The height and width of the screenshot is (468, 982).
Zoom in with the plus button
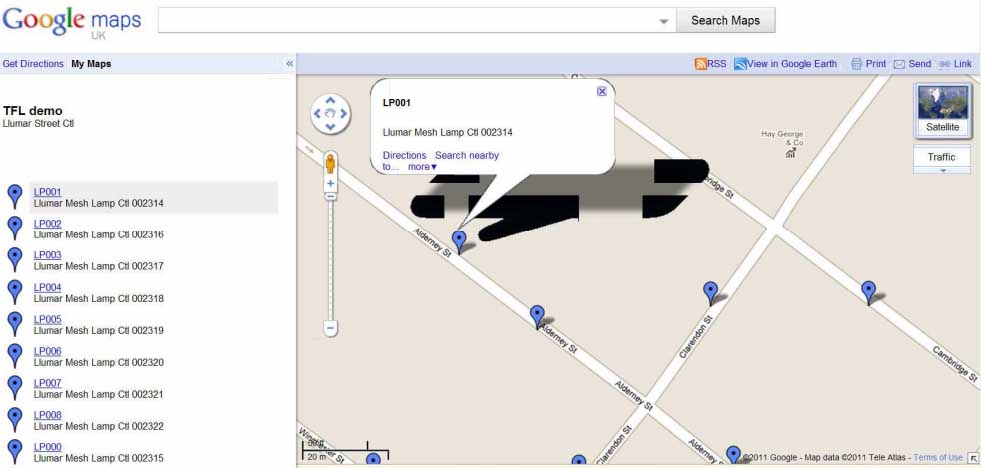pyautogui.click(x=331, y=184)
